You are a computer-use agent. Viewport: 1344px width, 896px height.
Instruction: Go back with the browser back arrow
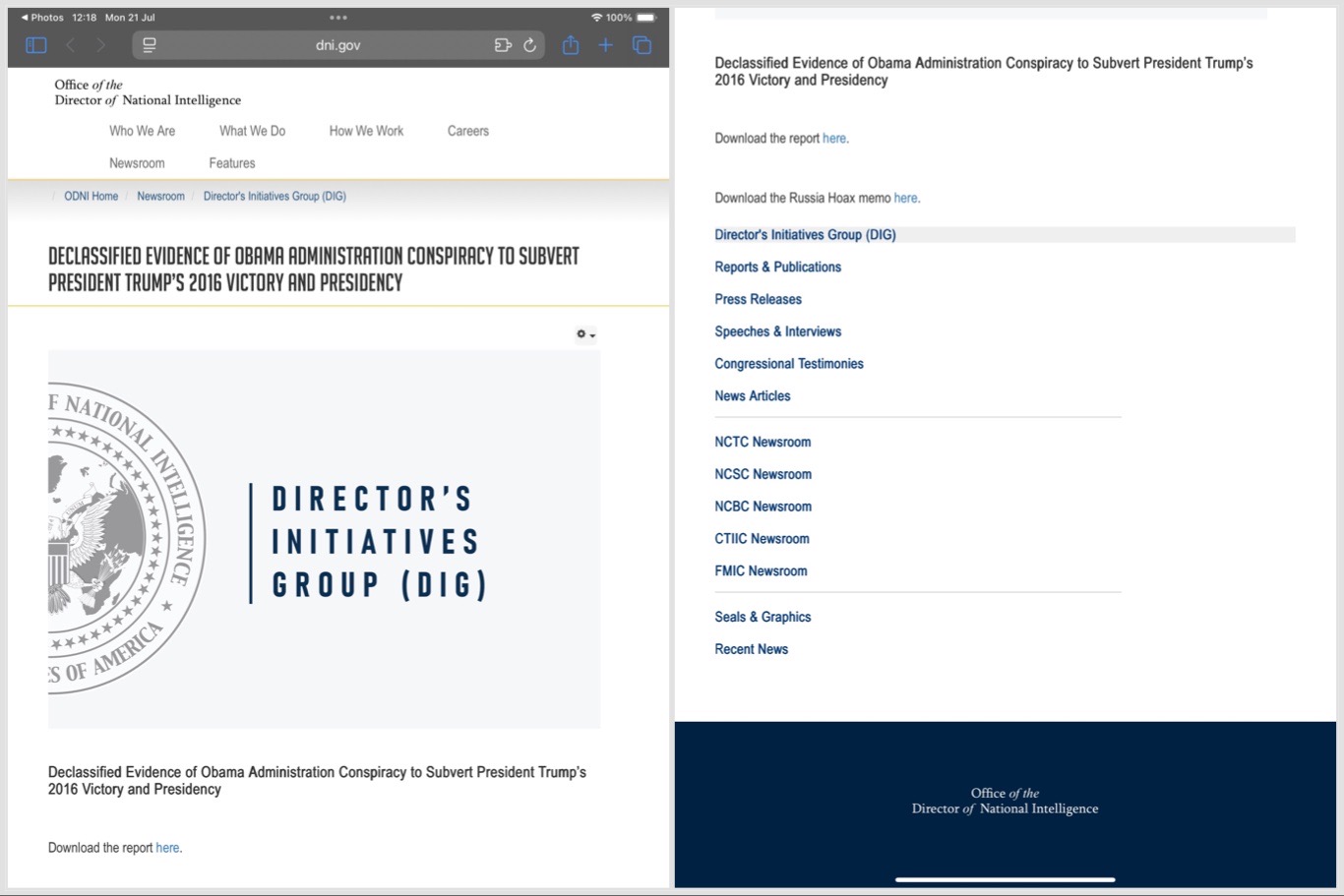click(70, 45)
